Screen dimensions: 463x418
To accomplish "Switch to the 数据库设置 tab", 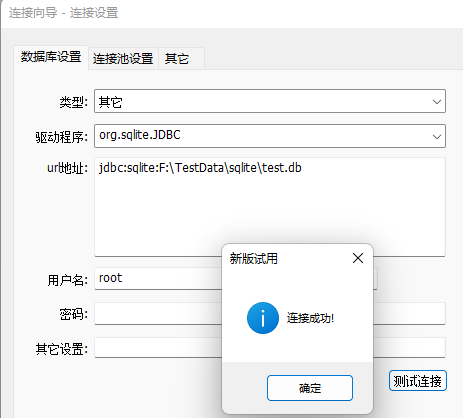I will [x=51, y=57].
